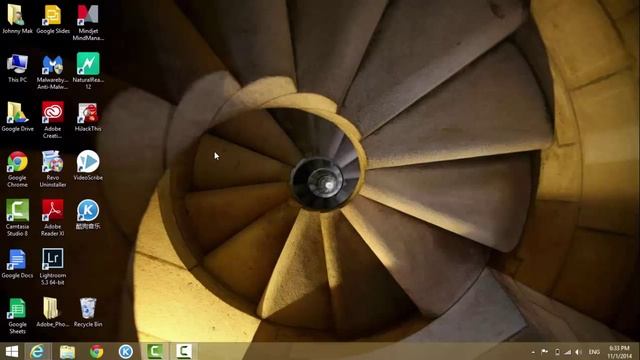This screenshot has width=640, height=360.
Task: Launch Chrome from the taskbar
Action: coord(97,351)
